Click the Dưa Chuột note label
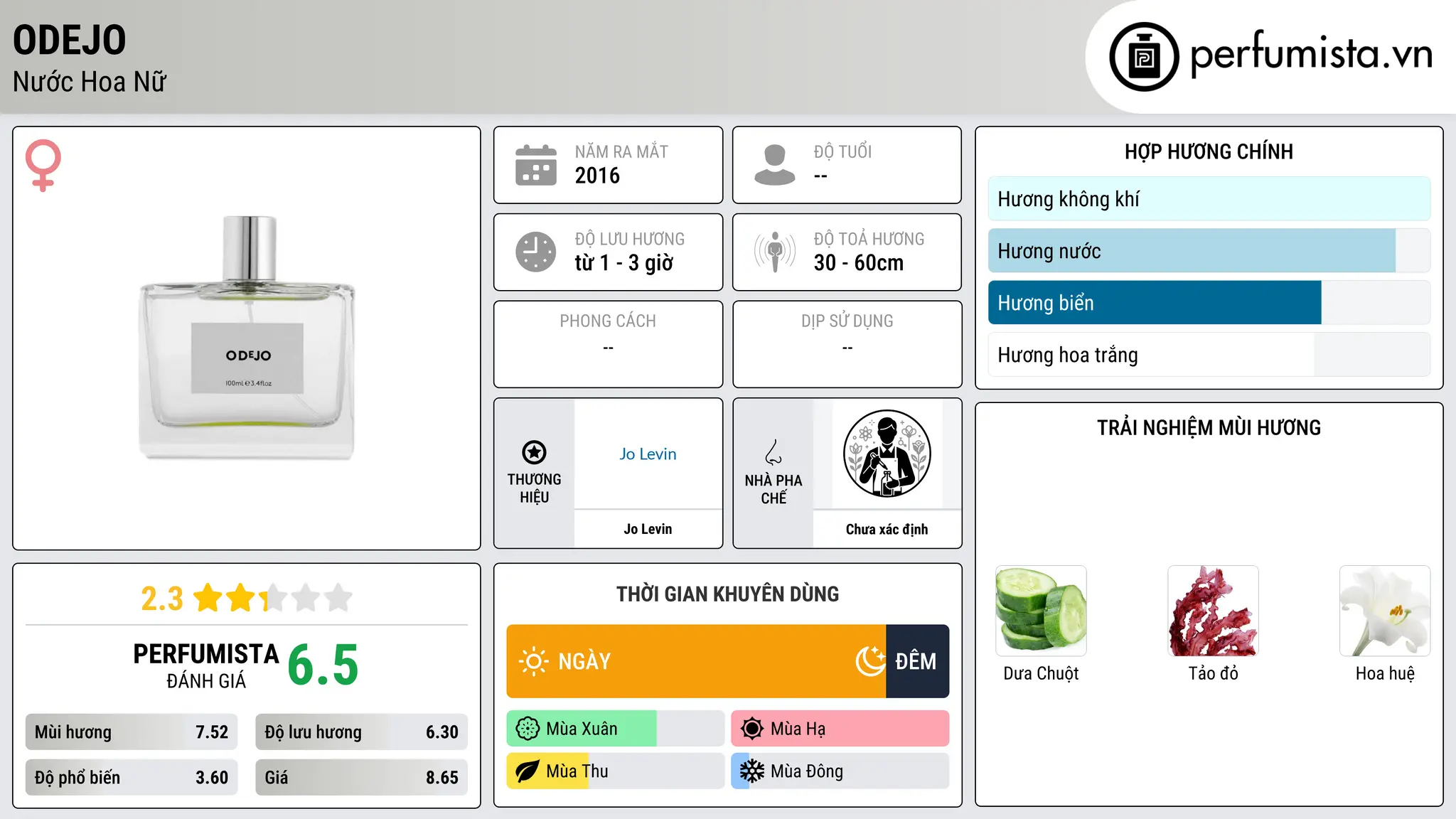The width and height of the screenshot is (1456, 819). pyautogui.click(x=1041, y=673)
